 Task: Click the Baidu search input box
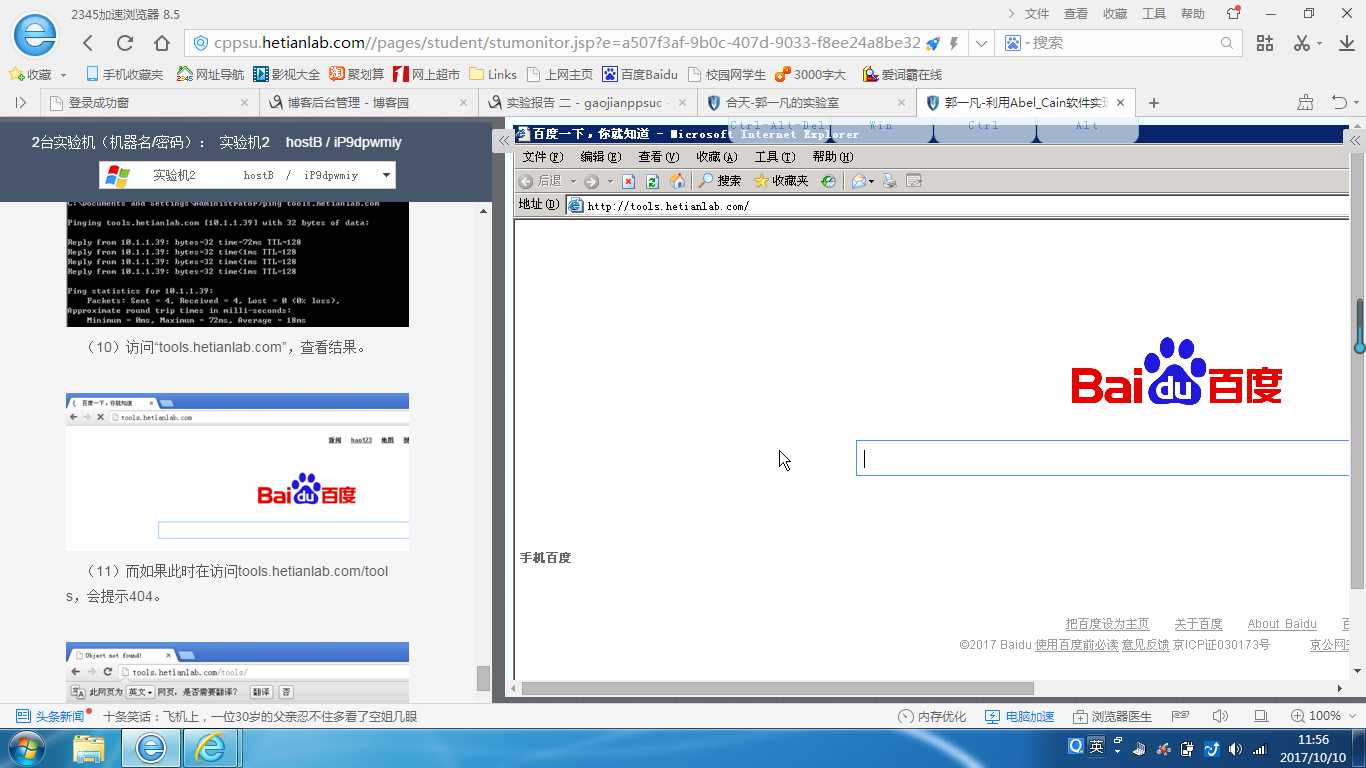[1103, 459]
